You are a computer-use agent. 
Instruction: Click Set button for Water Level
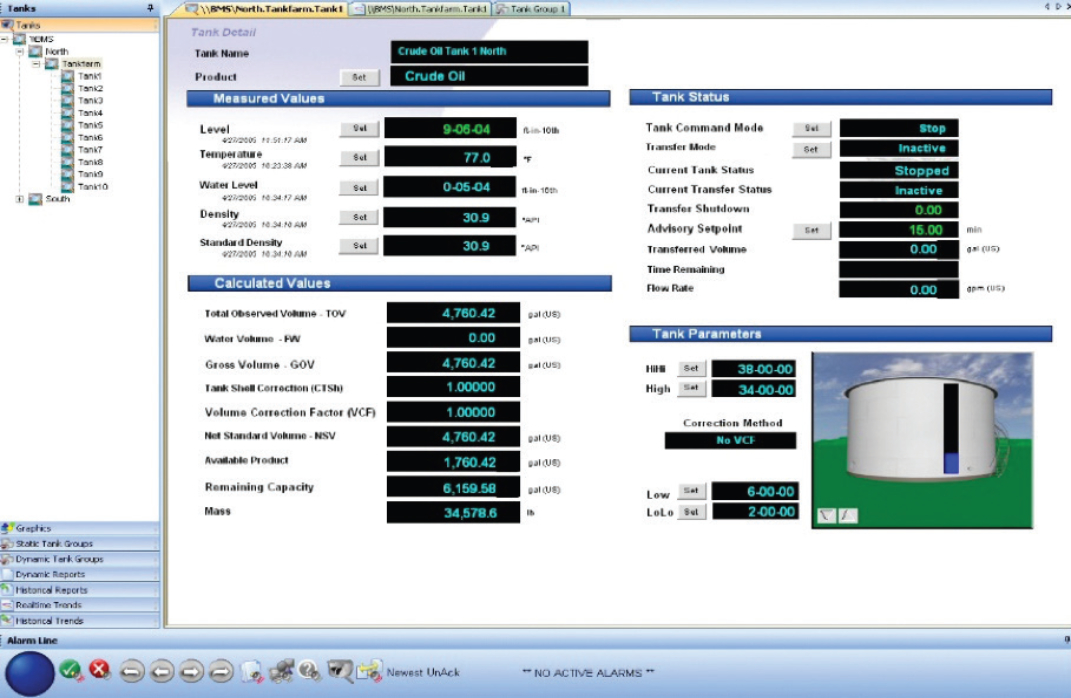[x=359, y=188]
